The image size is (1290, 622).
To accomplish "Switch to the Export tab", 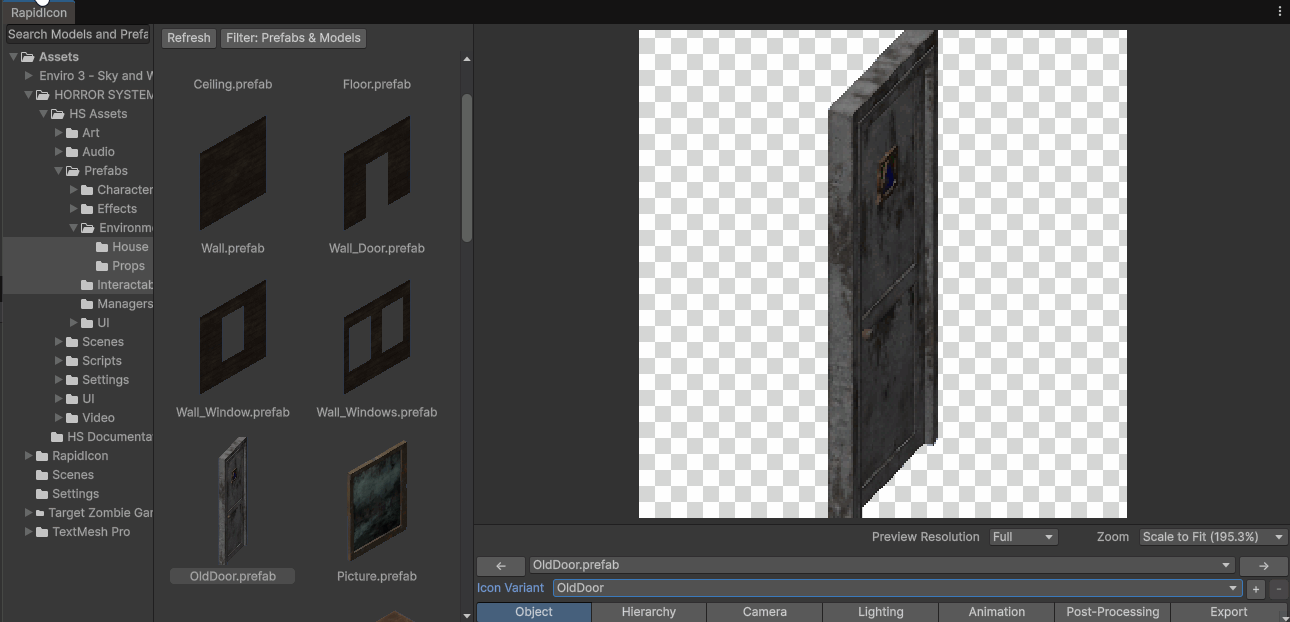I will [x=1229, y=612].
